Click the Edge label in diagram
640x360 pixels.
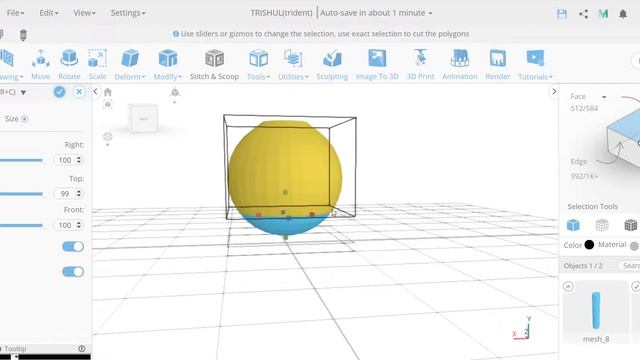[x=578, y=162]
